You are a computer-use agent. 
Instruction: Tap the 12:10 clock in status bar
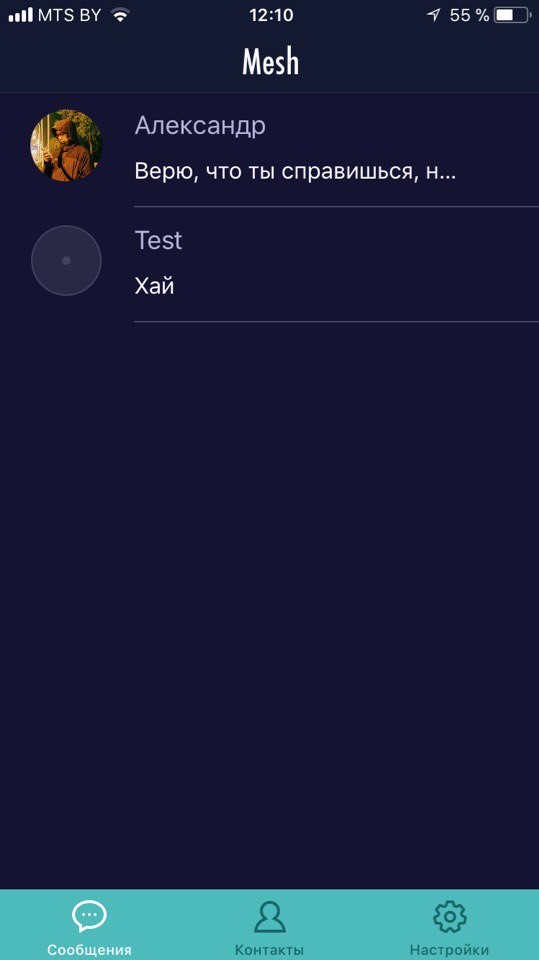pyautogui.click(x=271, y=15)
